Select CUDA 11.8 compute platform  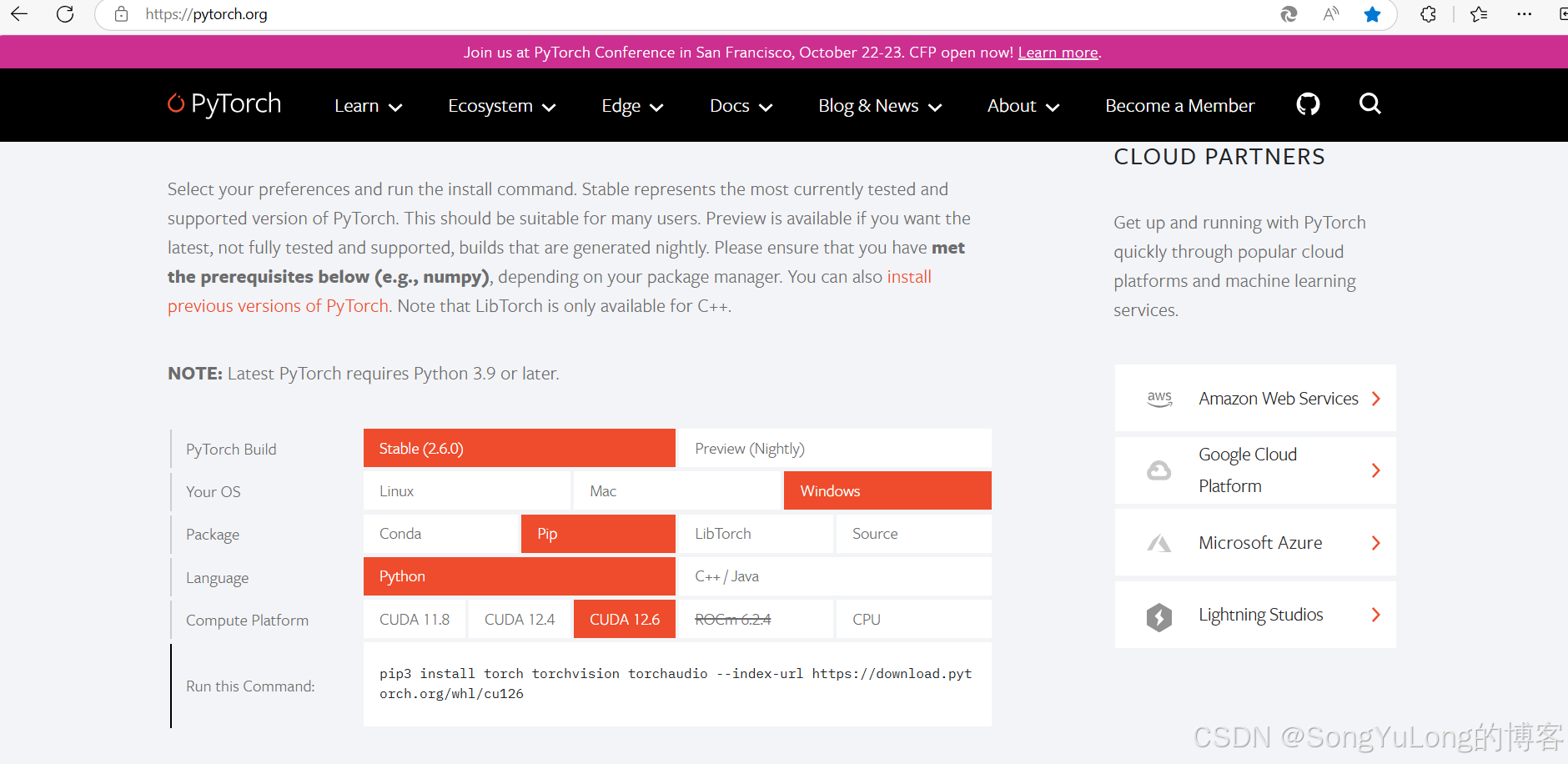pos(415,619)
